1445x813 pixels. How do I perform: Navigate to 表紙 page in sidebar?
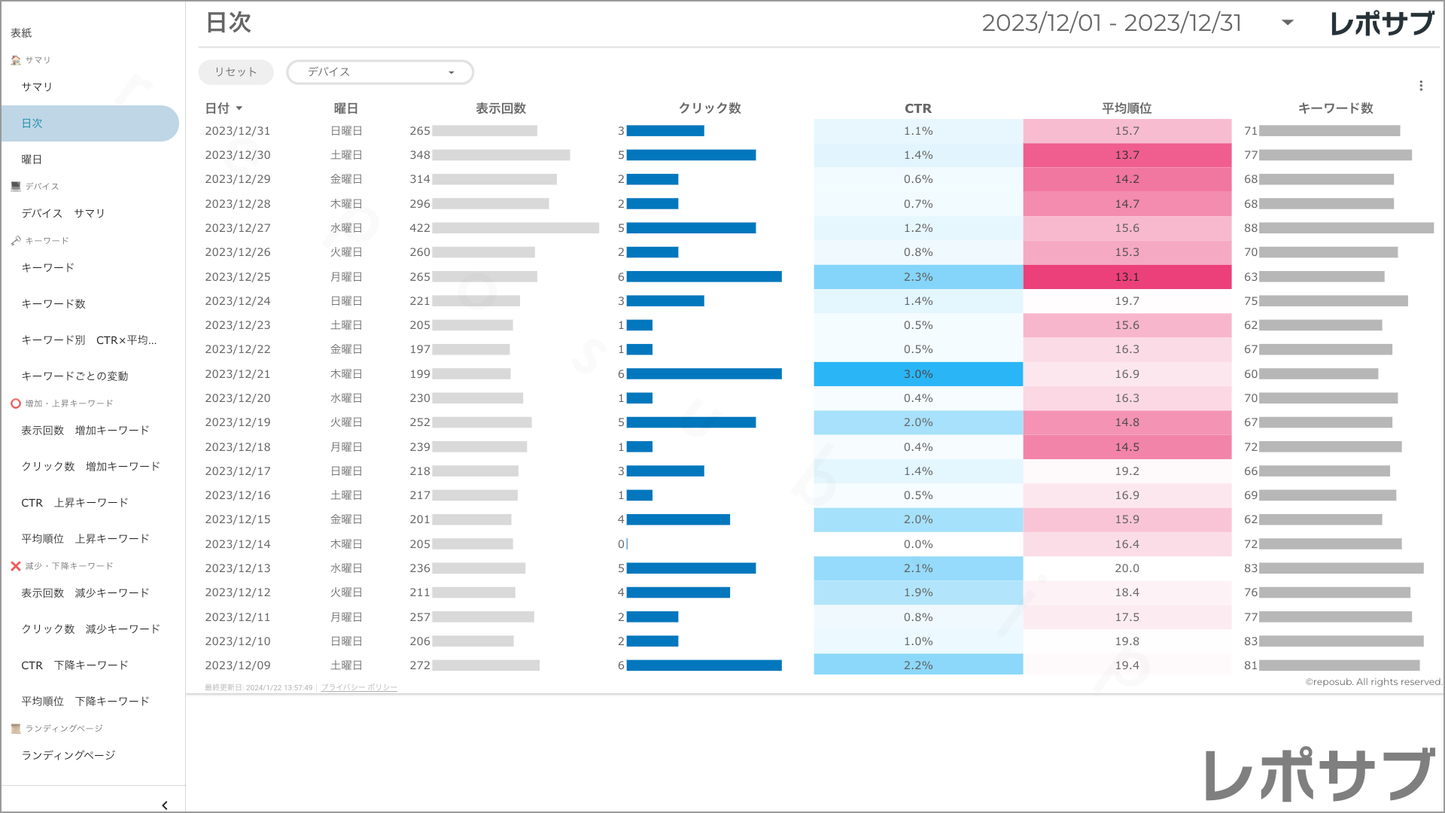coord(22,33)
